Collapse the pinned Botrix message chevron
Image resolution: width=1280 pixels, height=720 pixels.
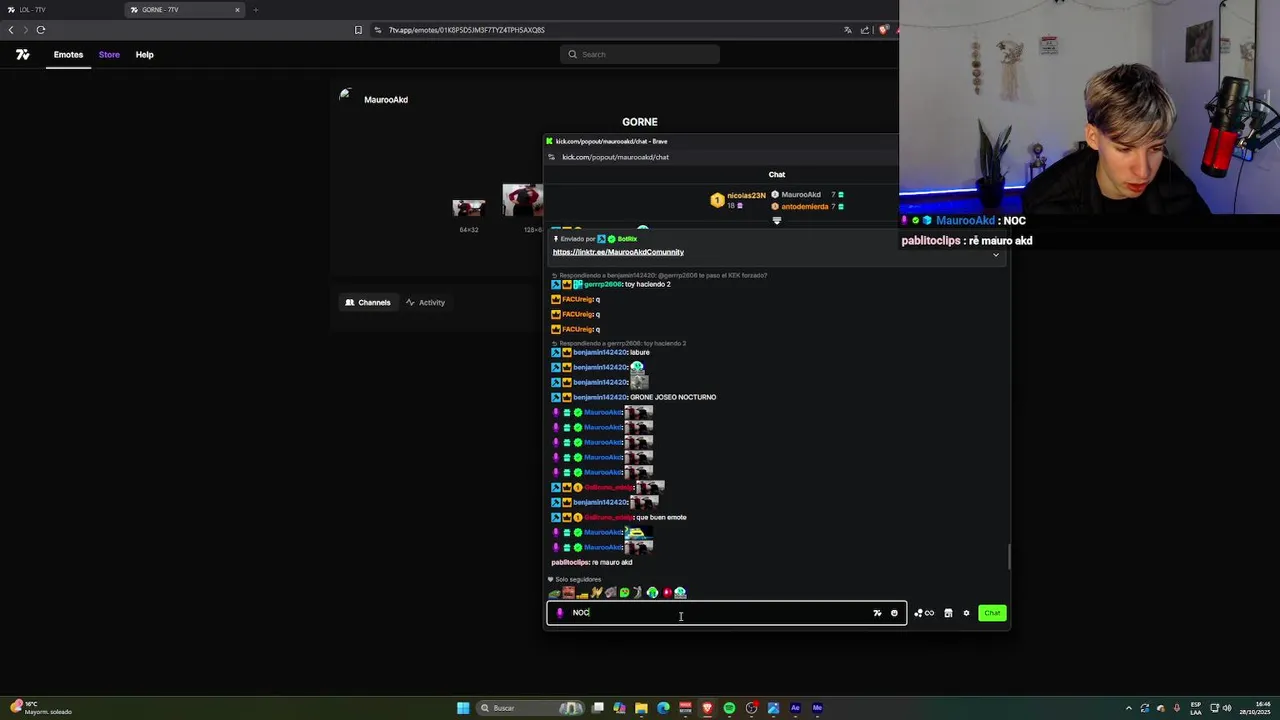click(x=995, y=255)
